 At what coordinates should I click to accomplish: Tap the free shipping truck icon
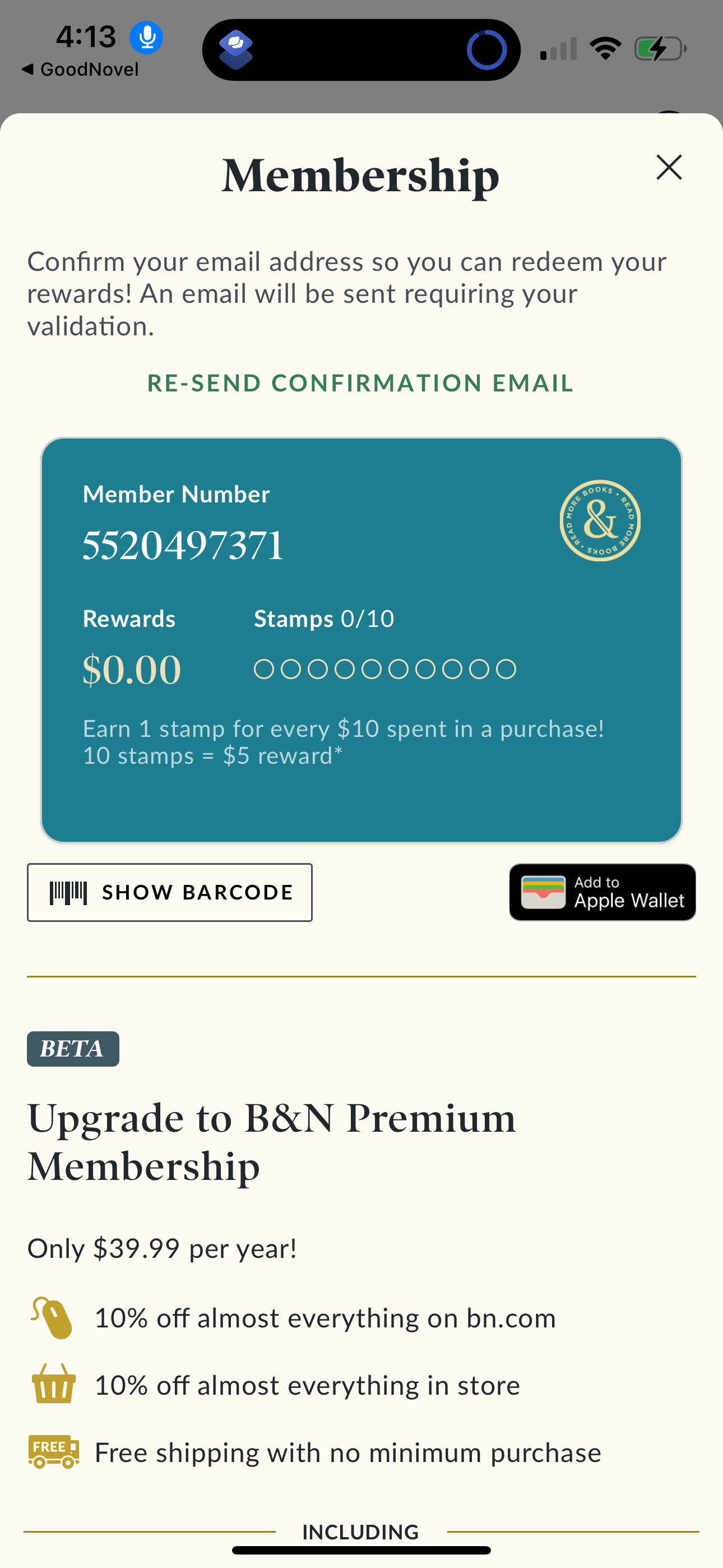54,1451
